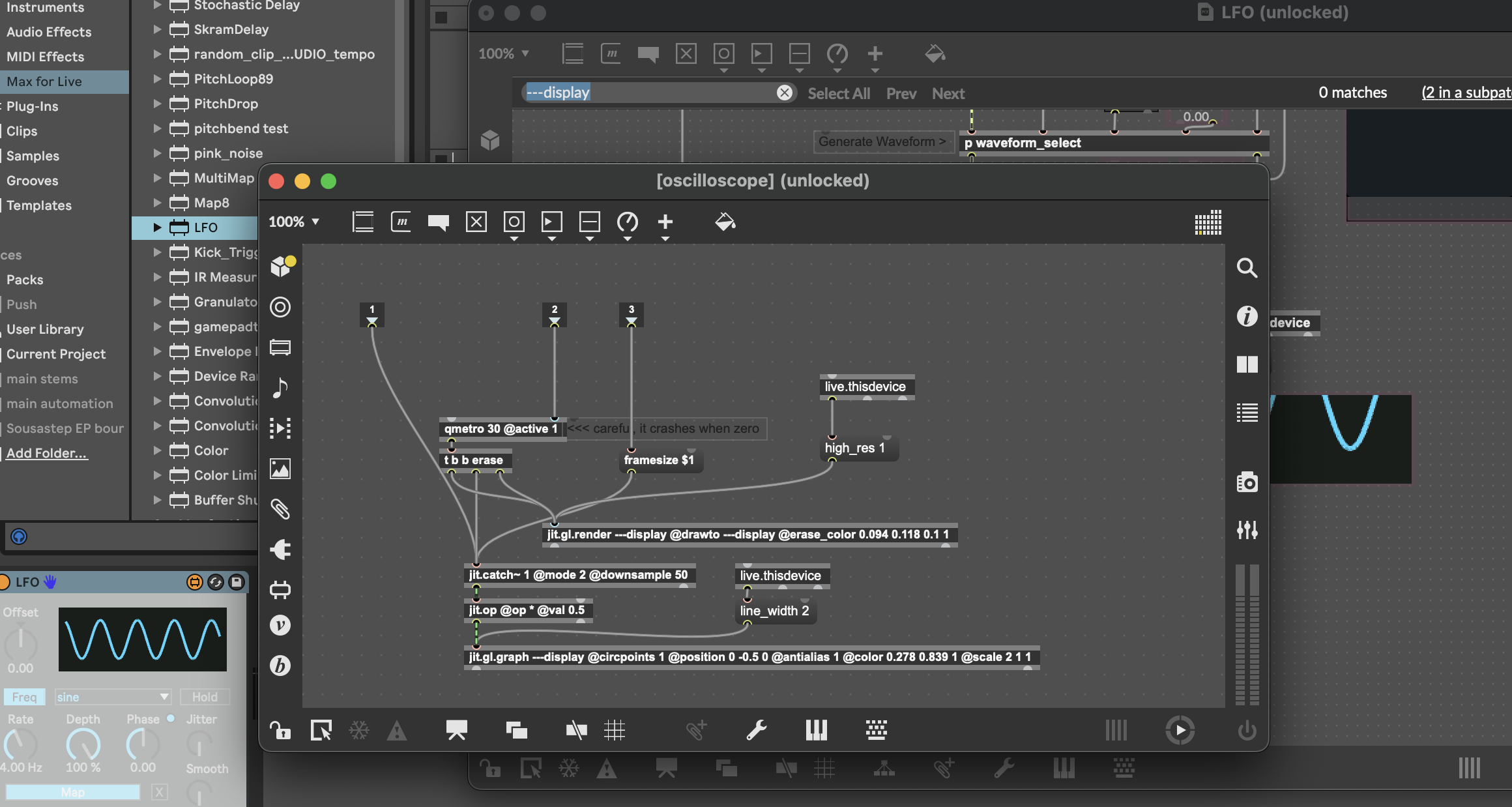Open BEAP modules sidebar icon

coord(280,666)
